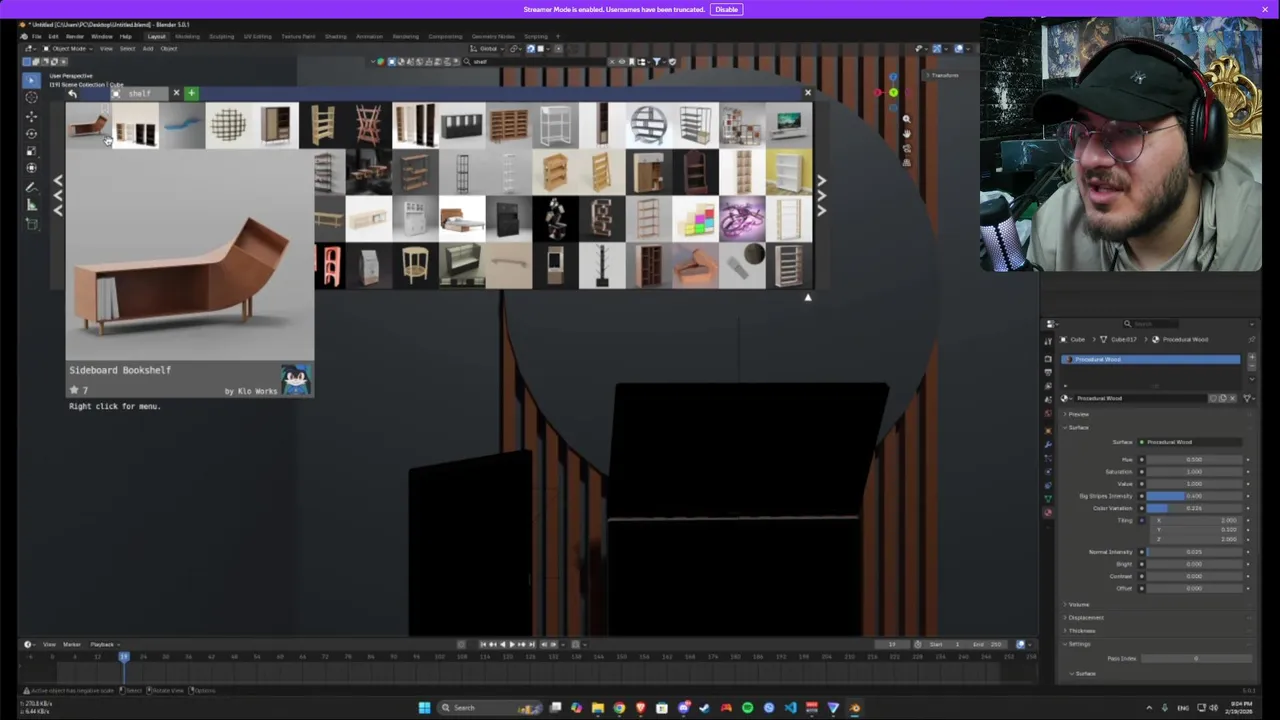Viewport: 1280px width, 720px height.
Task: Adjust the Big Stripes Intensity slider
Action: [x=1194, y=496]
